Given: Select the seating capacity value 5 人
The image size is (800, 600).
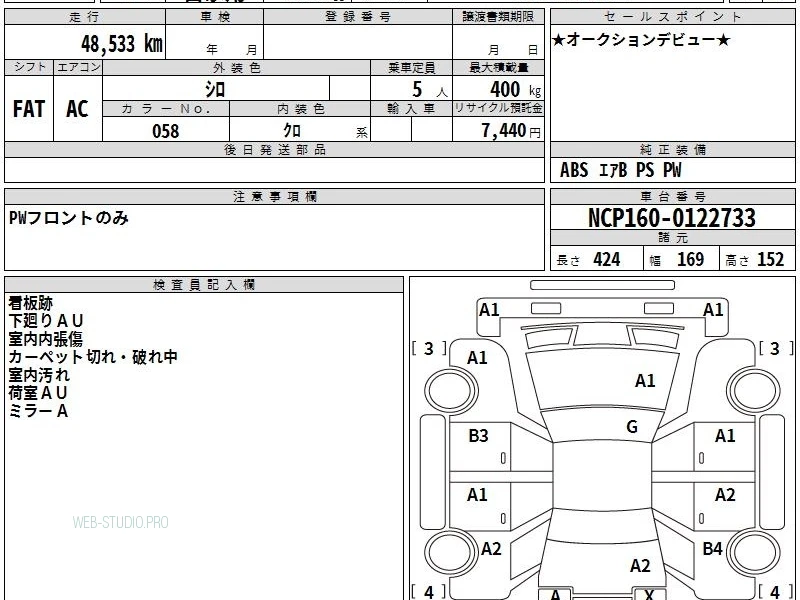Looking at the screenshot, I should (x=430, y=90).
